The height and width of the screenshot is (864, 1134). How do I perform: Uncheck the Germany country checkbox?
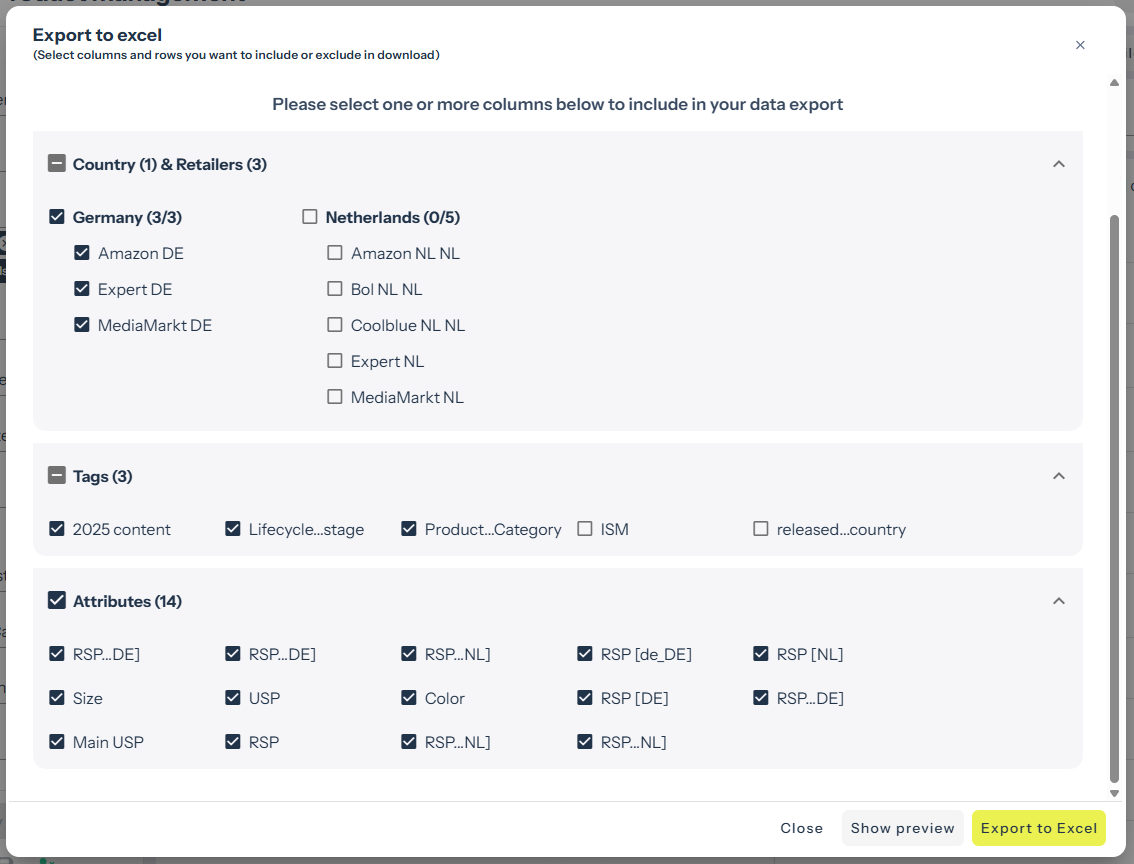pyautogui.click(x=57, y=217)
